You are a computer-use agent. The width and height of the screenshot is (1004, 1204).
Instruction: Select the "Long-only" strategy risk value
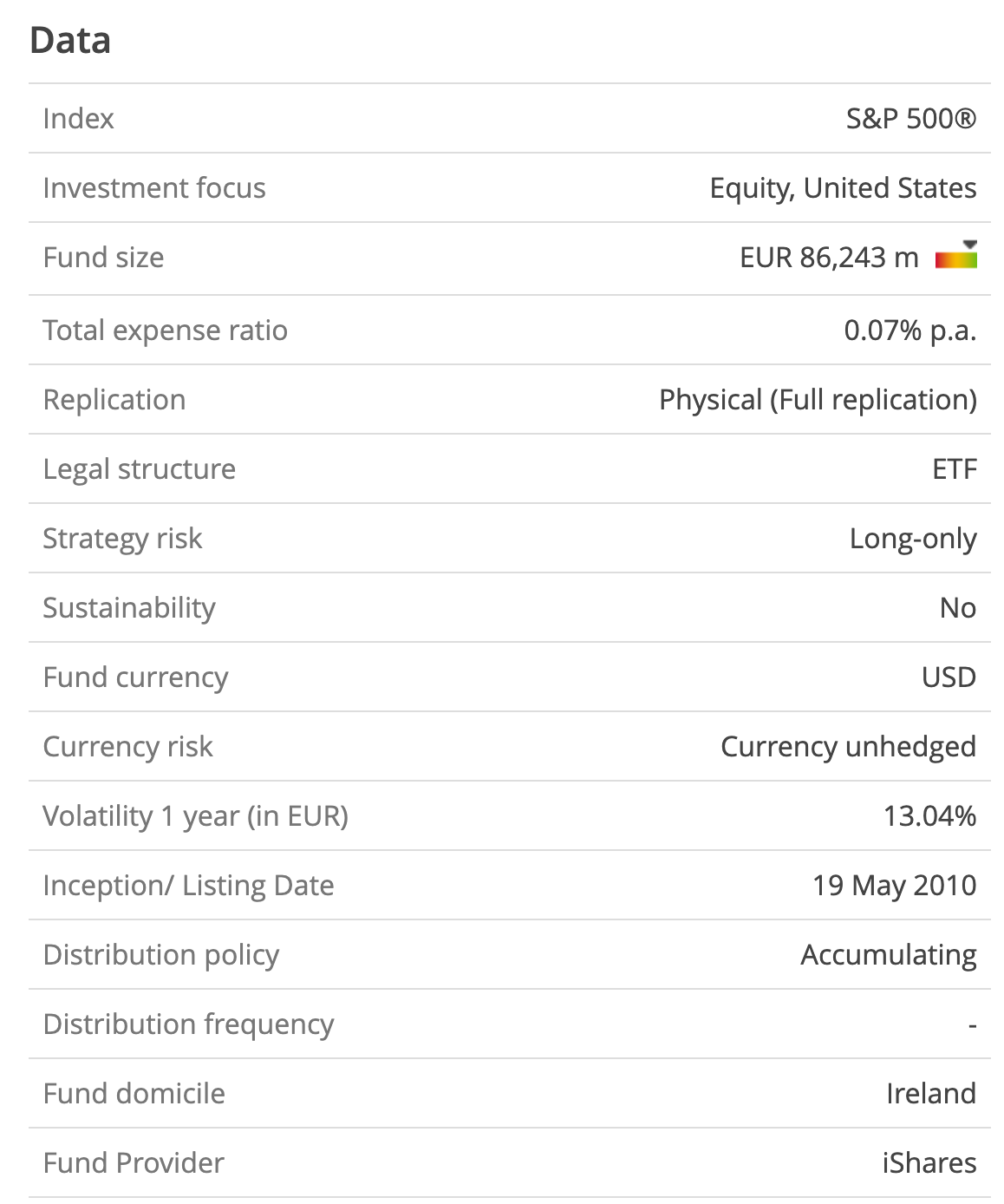[x=912, y=539]
